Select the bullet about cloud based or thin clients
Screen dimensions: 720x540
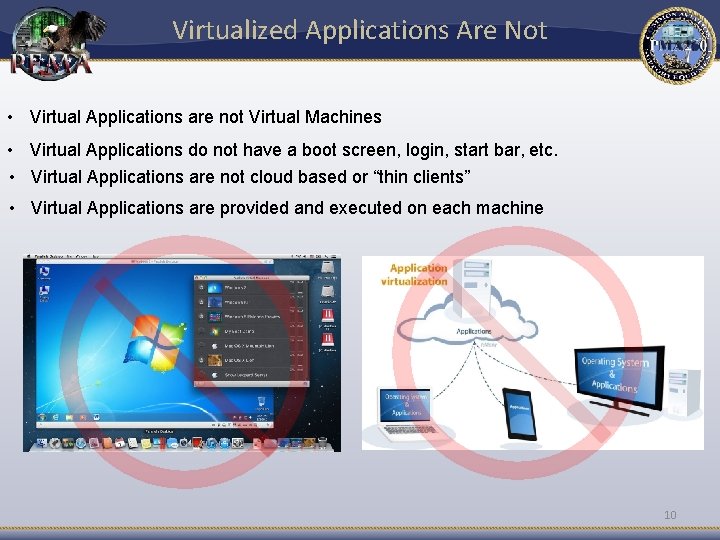click(x=250, y=177)
